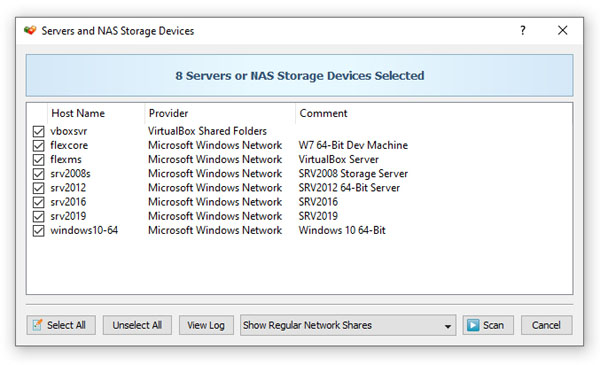Select the vboxsvr host name

click(69, 131)
